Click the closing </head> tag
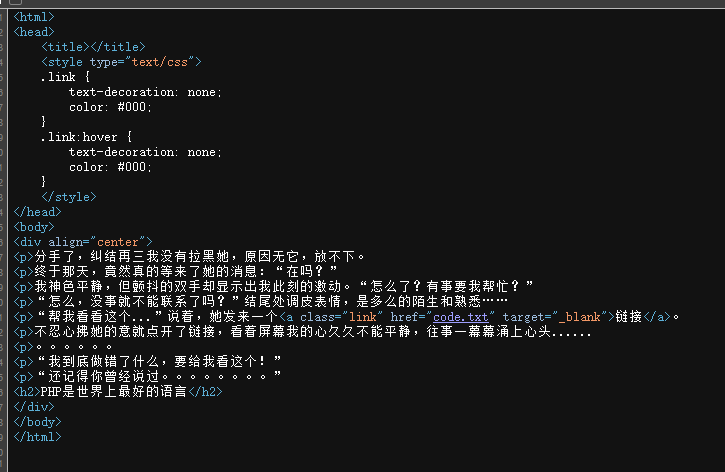This screenshot has width=725, height=472. 37,212
